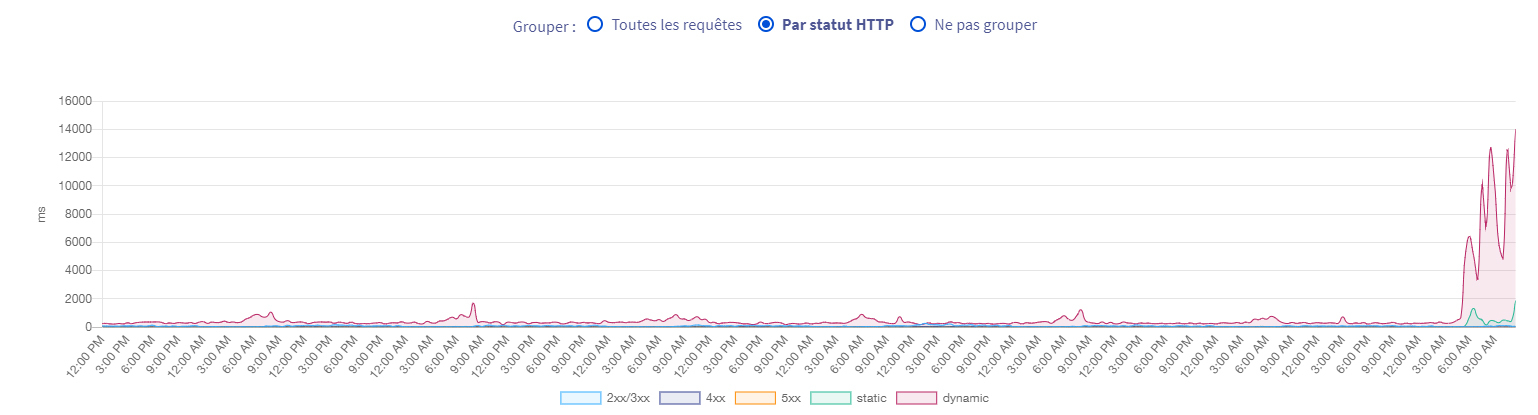The image size is (1538, 415).
Task: Select the 'Par statut HTTP' grouping option
Action: click(767, 24)
